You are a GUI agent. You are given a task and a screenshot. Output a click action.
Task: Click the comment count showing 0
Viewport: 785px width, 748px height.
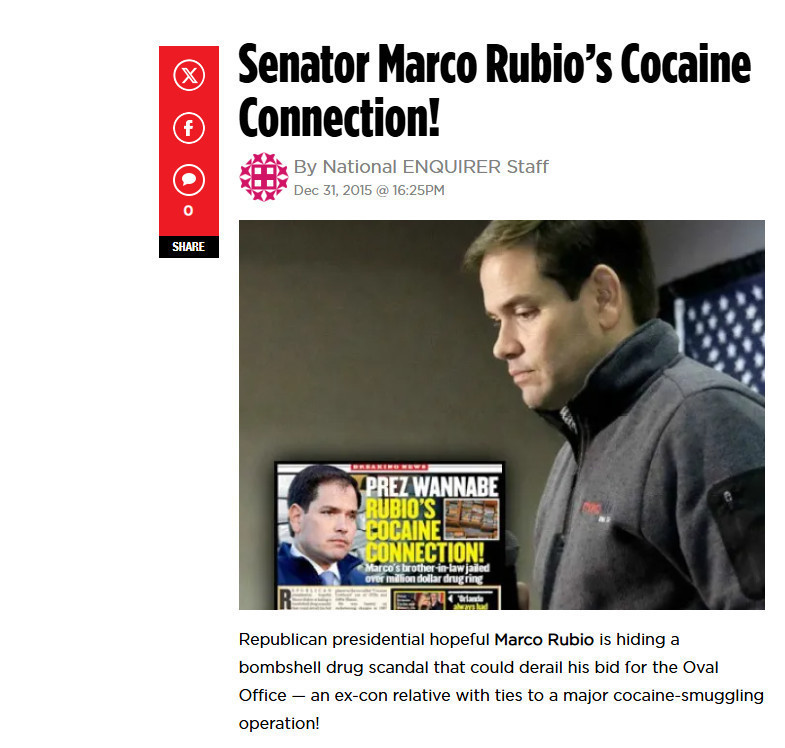click(x=188, y=211)
